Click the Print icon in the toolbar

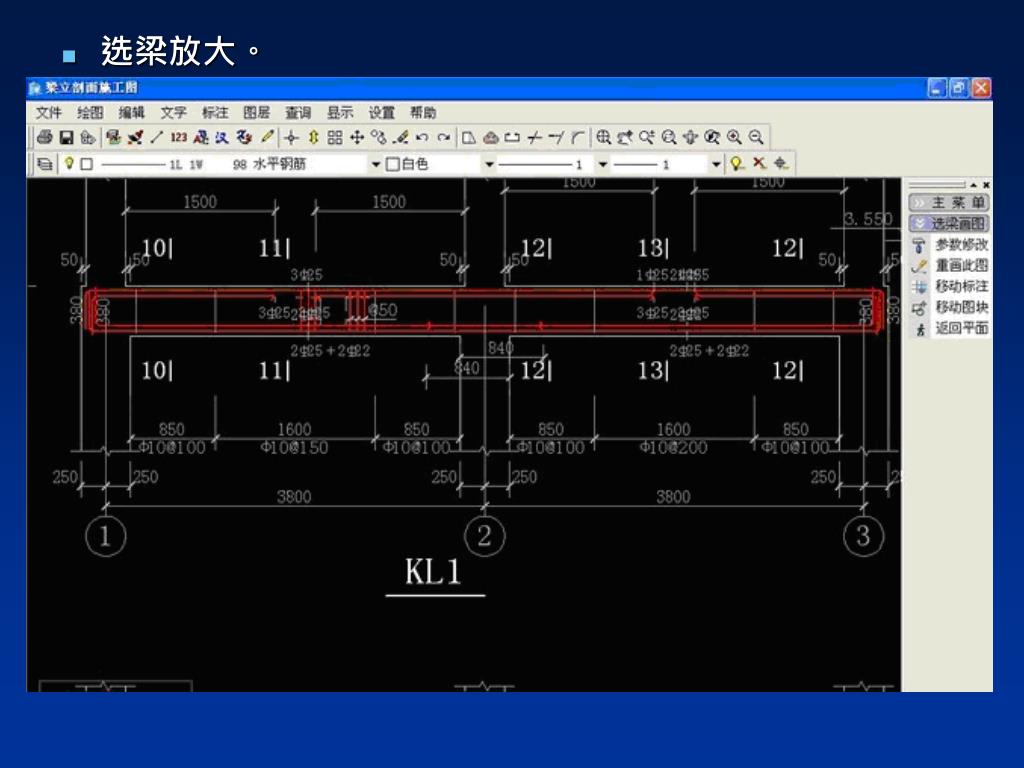pyautogui.click(x=45, y=137)
